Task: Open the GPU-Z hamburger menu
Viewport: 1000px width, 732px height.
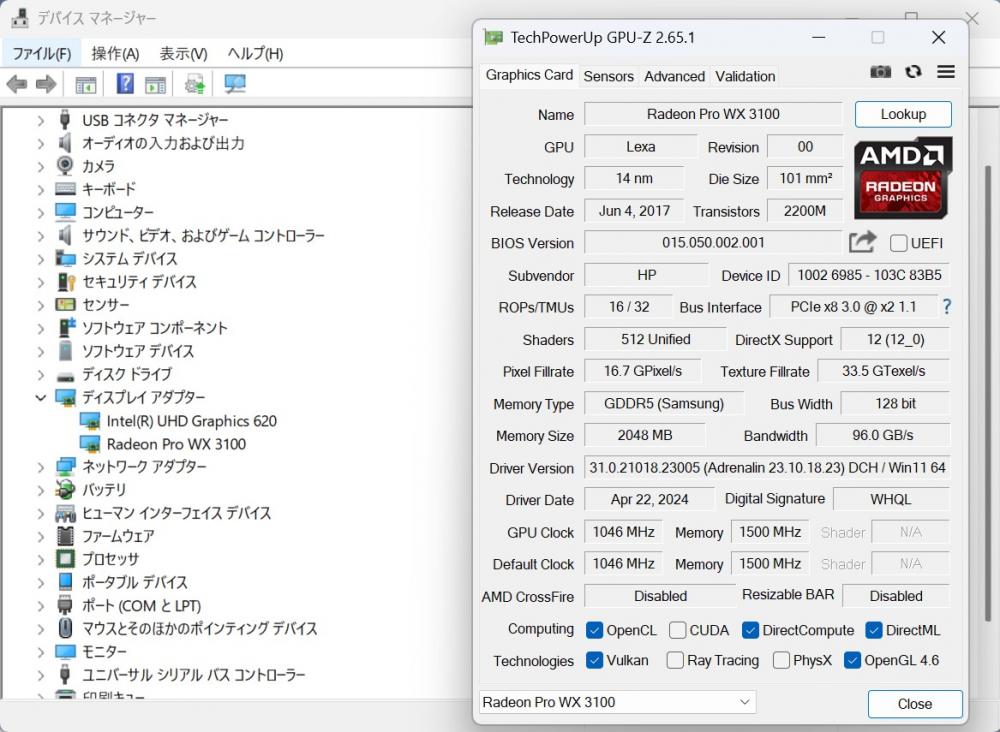Action: click(x=946, y=71)
